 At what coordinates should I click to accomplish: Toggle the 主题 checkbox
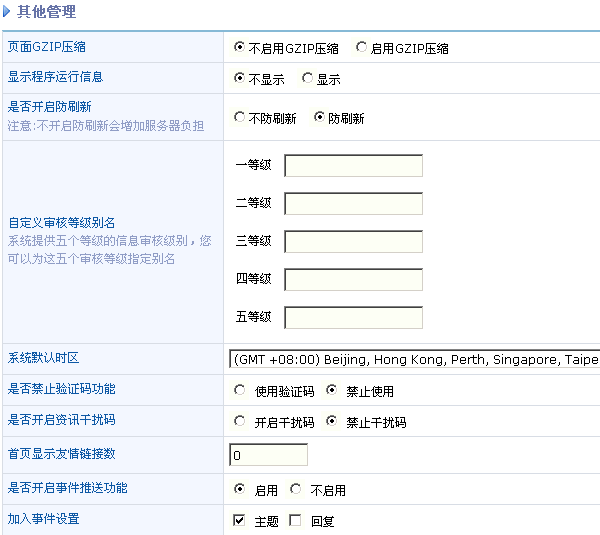[x=239, y=520]
